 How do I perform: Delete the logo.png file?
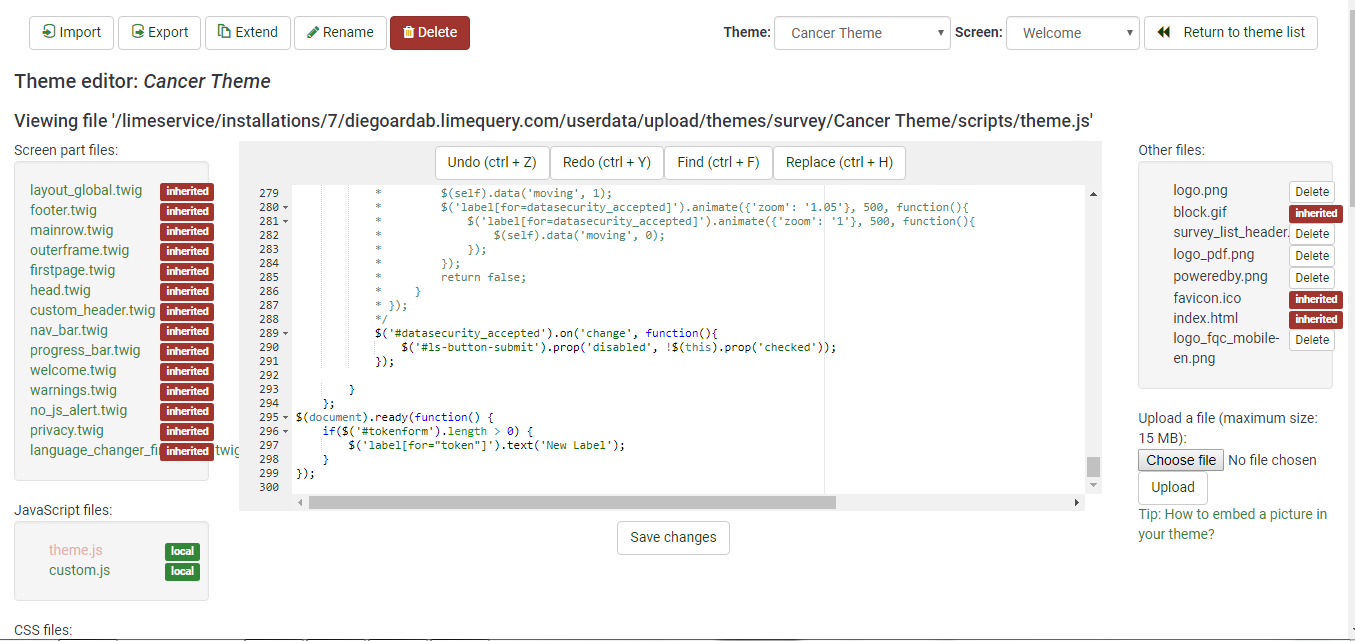click(1311, 191)
